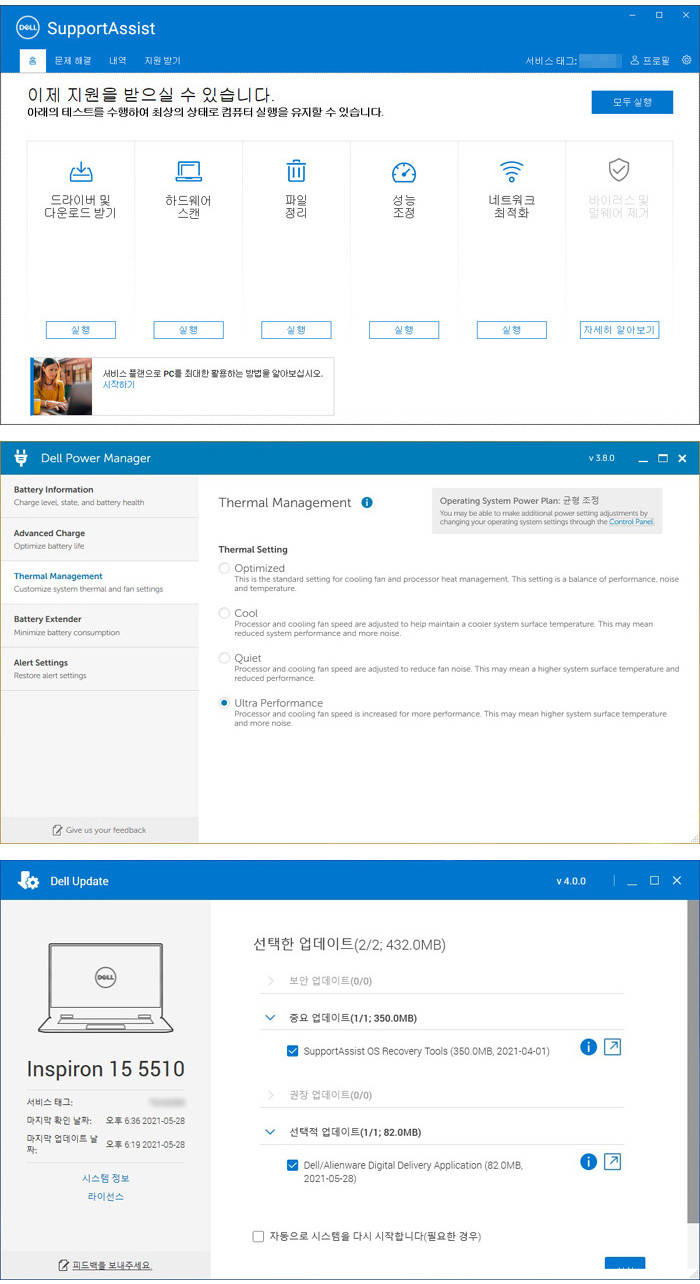Click the feedback pencil icon in Power Manager
This screenshot has height=1284, width=700.
(58, 830)
